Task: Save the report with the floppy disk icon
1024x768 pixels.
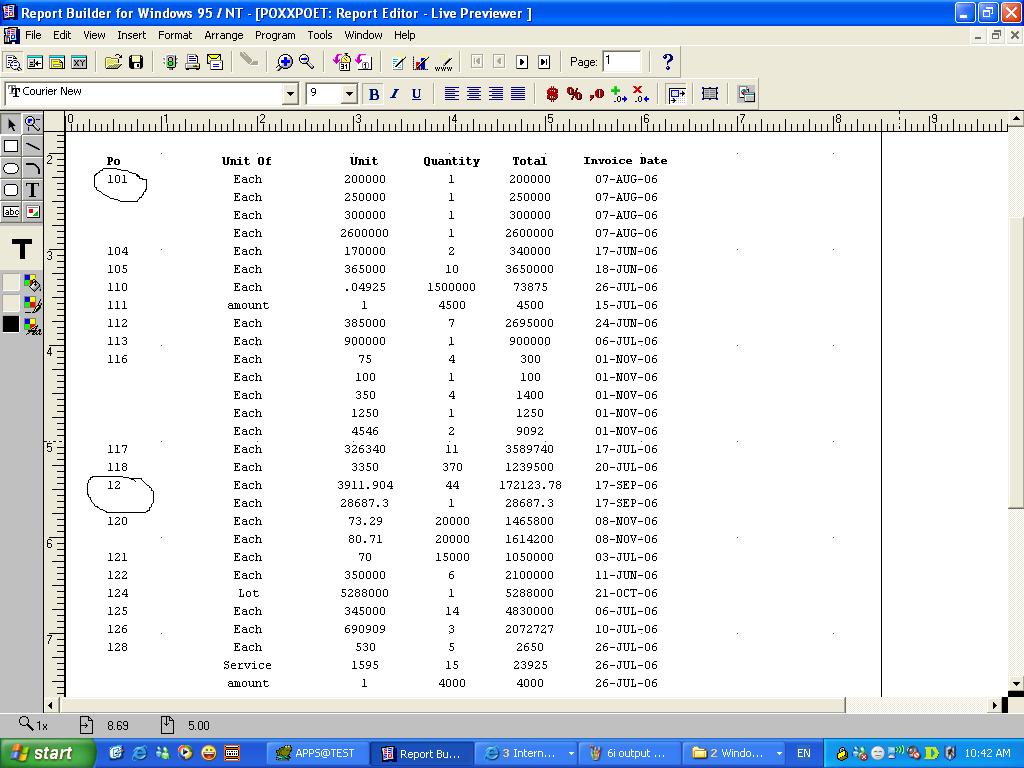Action: [136, 62]
